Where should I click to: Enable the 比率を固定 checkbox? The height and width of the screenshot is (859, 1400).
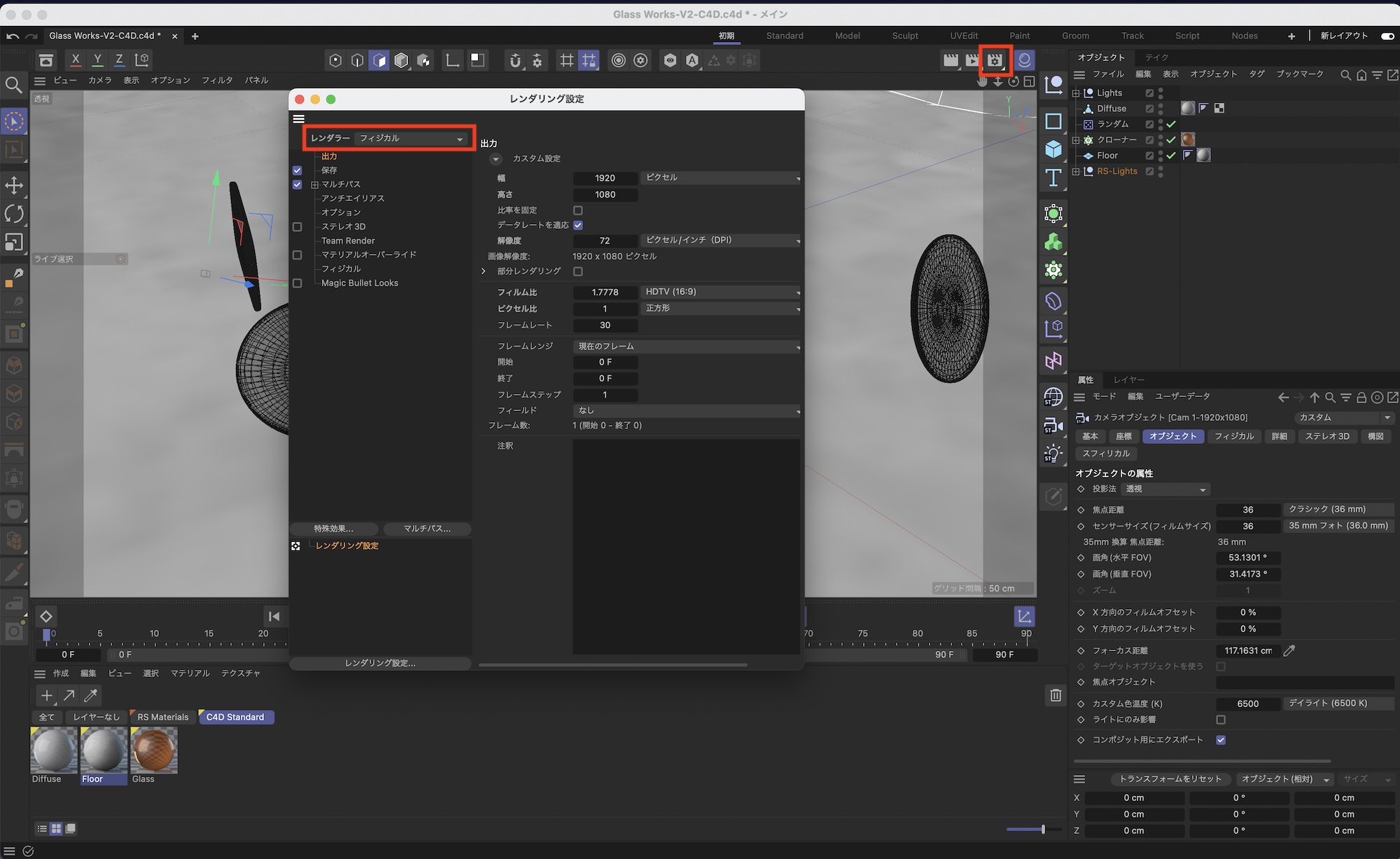click(578, 210)
